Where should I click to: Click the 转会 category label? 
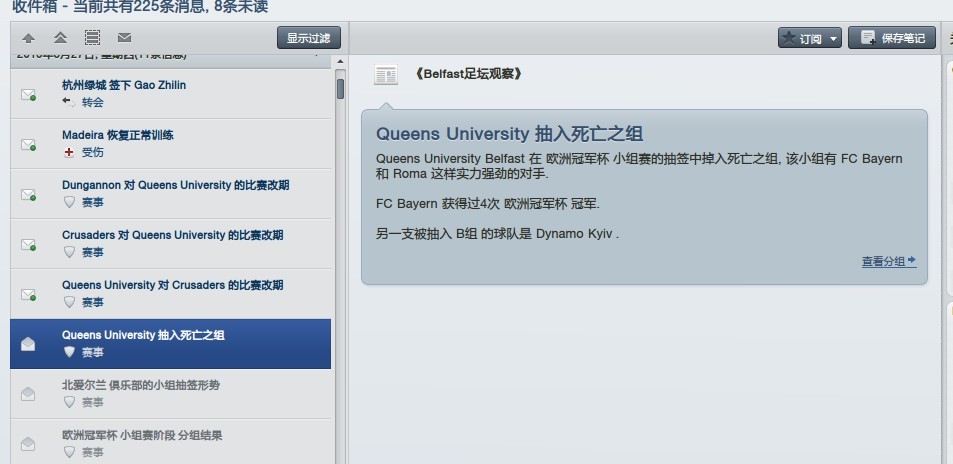pos(92,102)
